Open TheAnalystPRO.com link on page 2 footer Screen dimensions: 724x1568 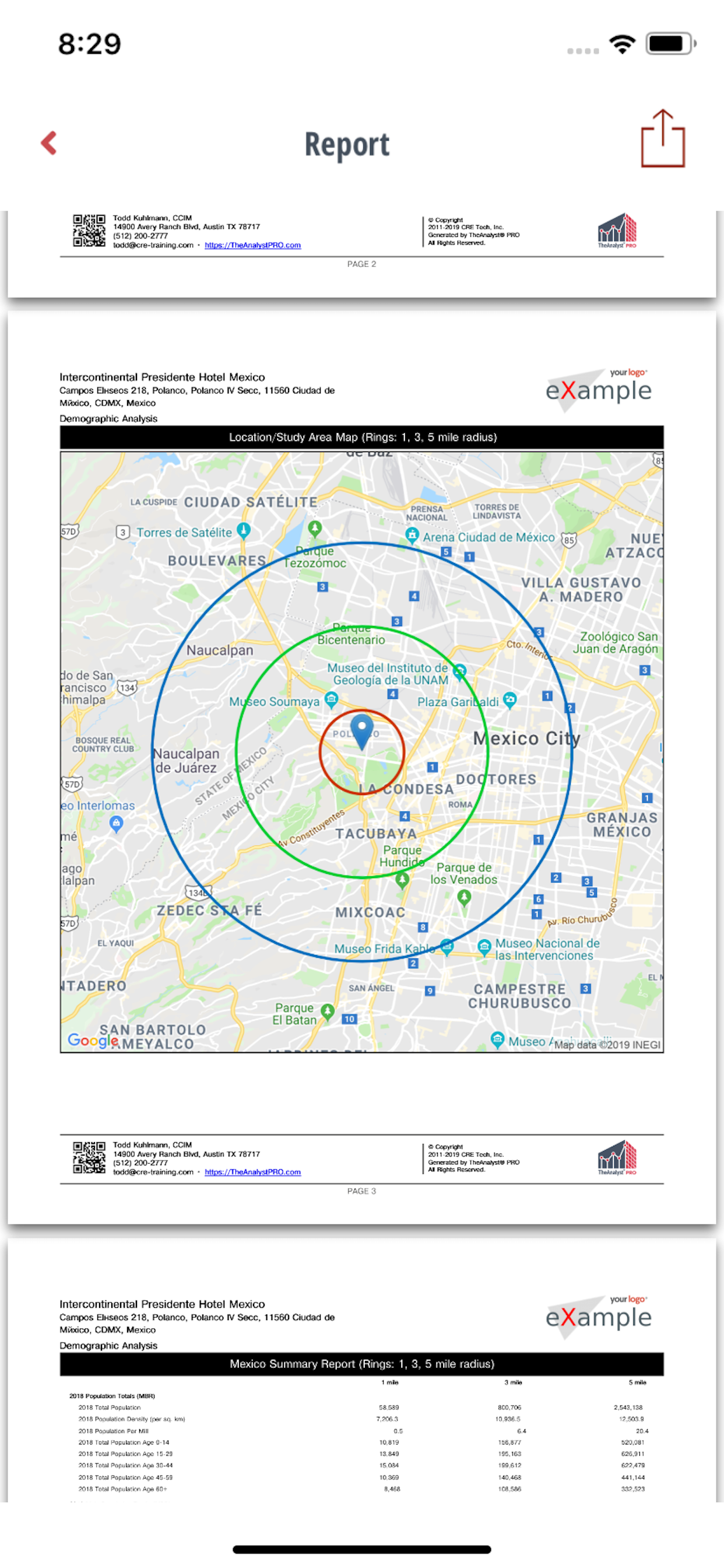[252, 246]
